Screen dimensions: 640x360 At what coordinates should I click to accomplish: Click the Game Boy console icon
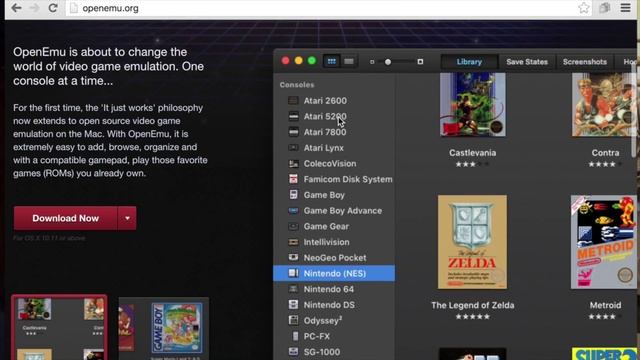click(x=293, y=195)
